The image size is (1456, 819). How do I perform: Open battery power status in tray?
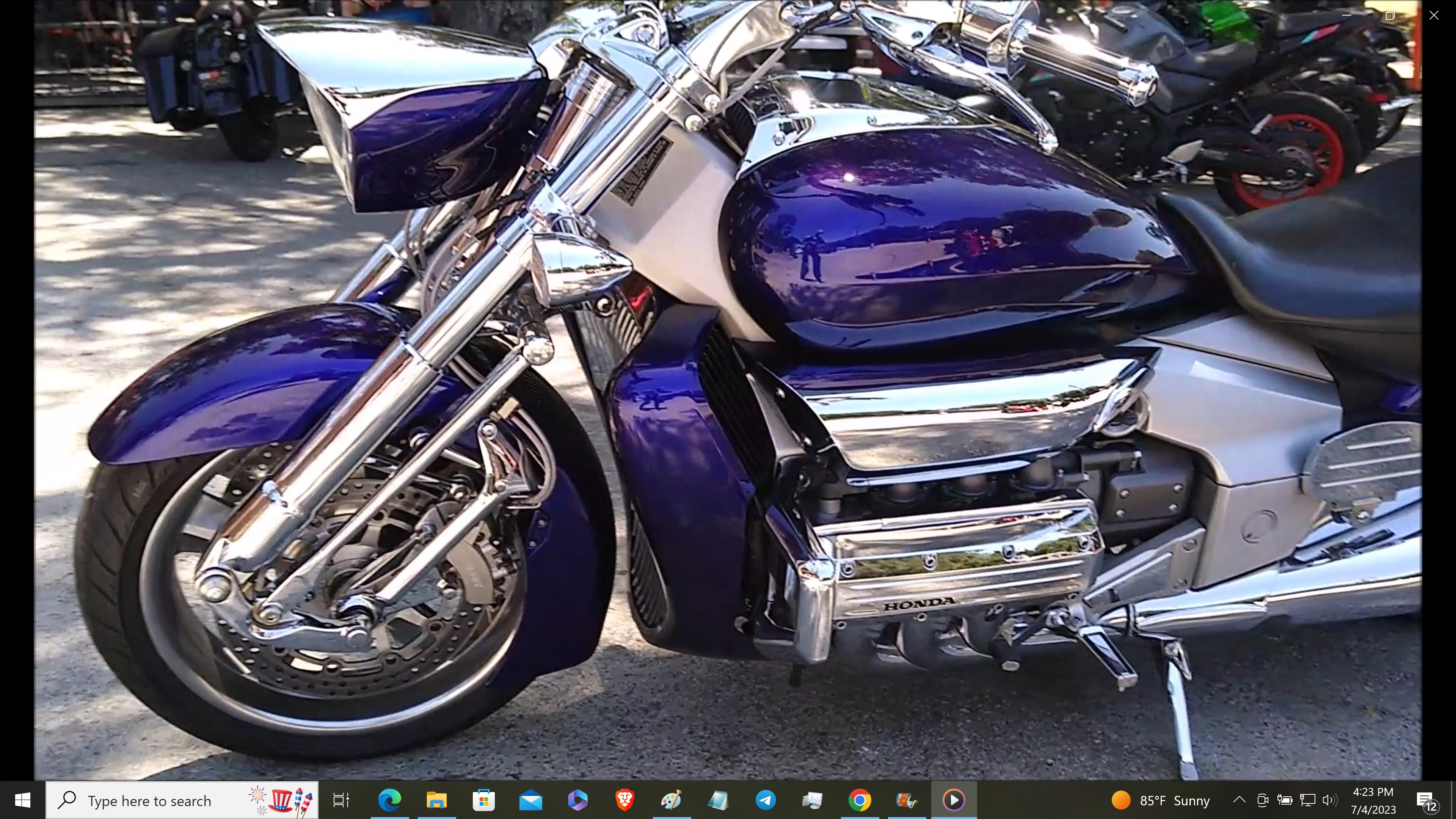(1285, 800)
